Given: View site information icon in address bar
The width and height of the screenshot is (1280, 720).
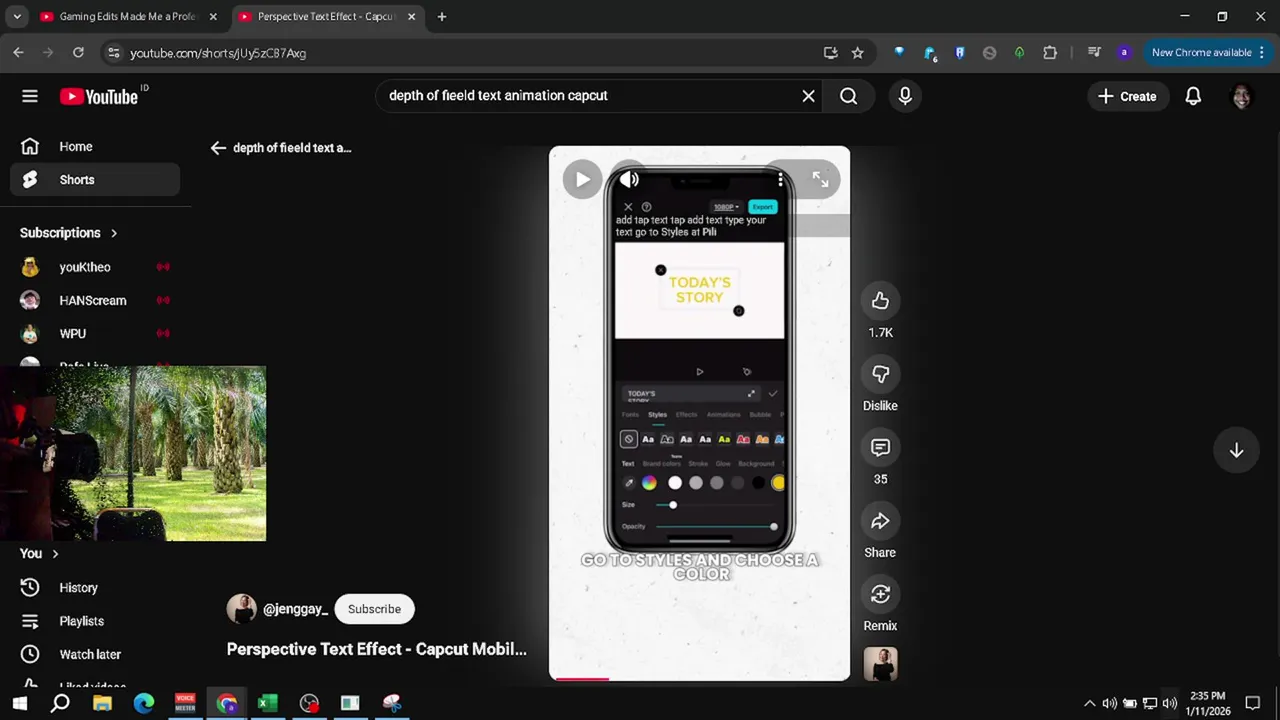Looking at the screenshot, I should click(113, 53).
